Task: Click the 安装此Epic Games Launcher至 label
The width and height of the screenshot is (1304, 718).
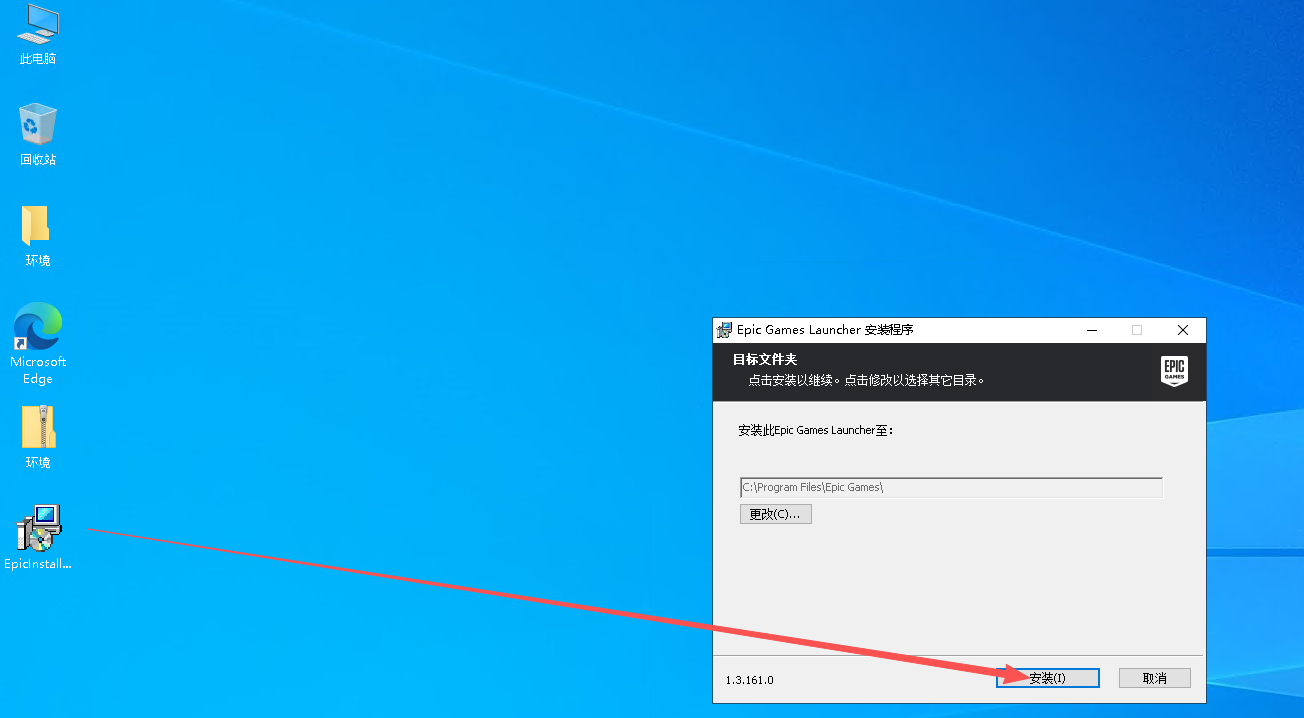Action: 815,430
